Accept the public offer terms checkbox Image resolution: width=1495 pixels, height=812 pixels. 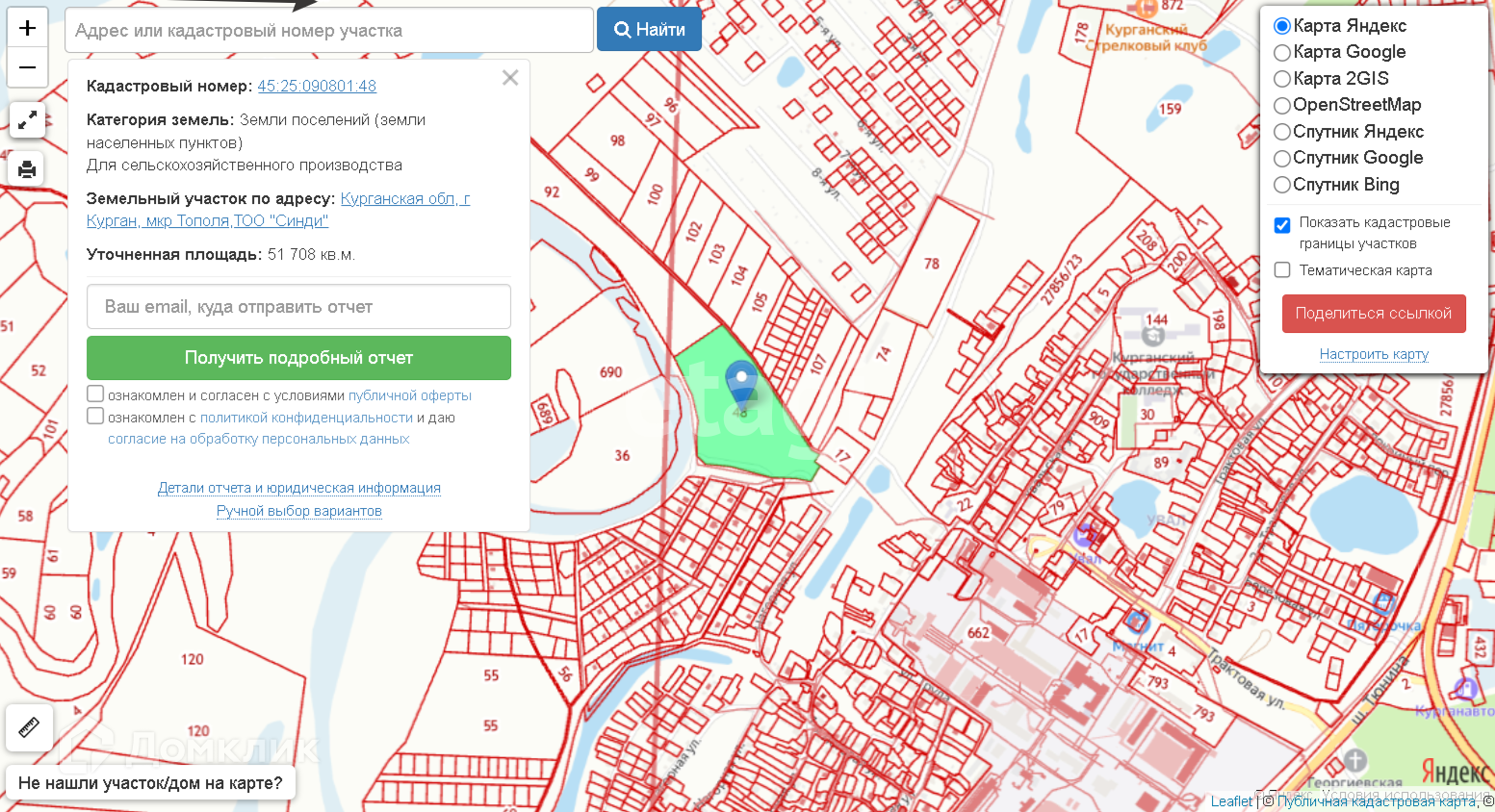point(95,393)
